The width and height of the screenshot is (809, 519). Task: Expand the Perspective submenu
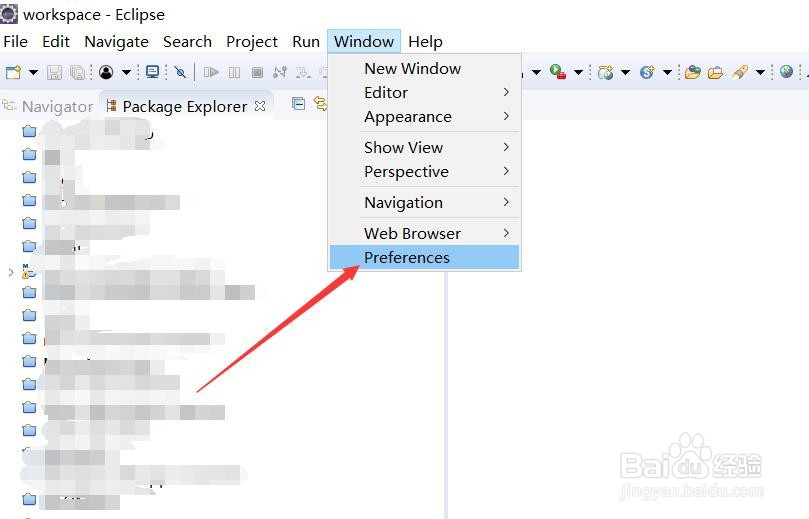(424, 171)
